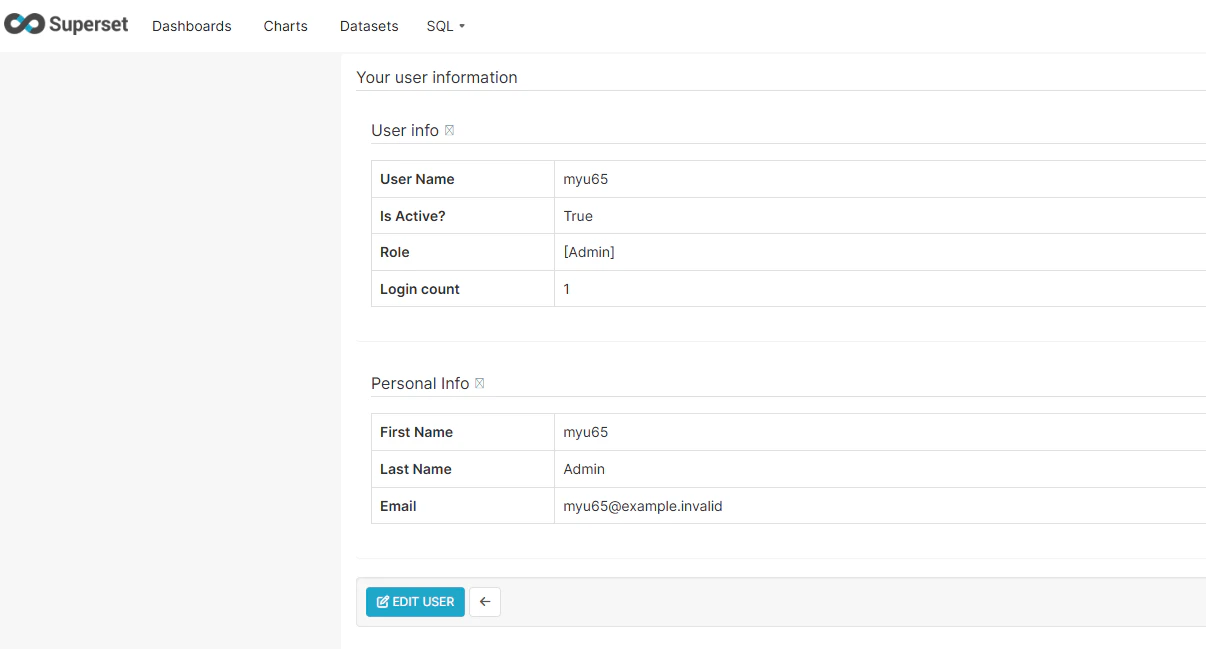The image size is (1206, 649).
Task: Select the login count value 1
Action: [567, 289]
